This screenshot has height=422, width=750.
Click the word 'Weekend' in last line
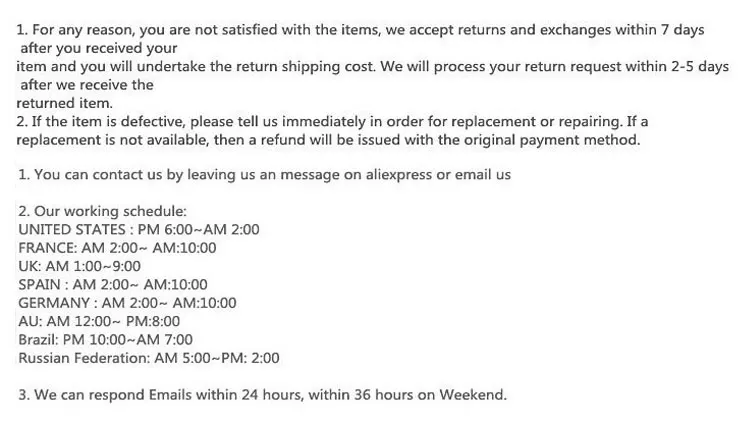473,395
